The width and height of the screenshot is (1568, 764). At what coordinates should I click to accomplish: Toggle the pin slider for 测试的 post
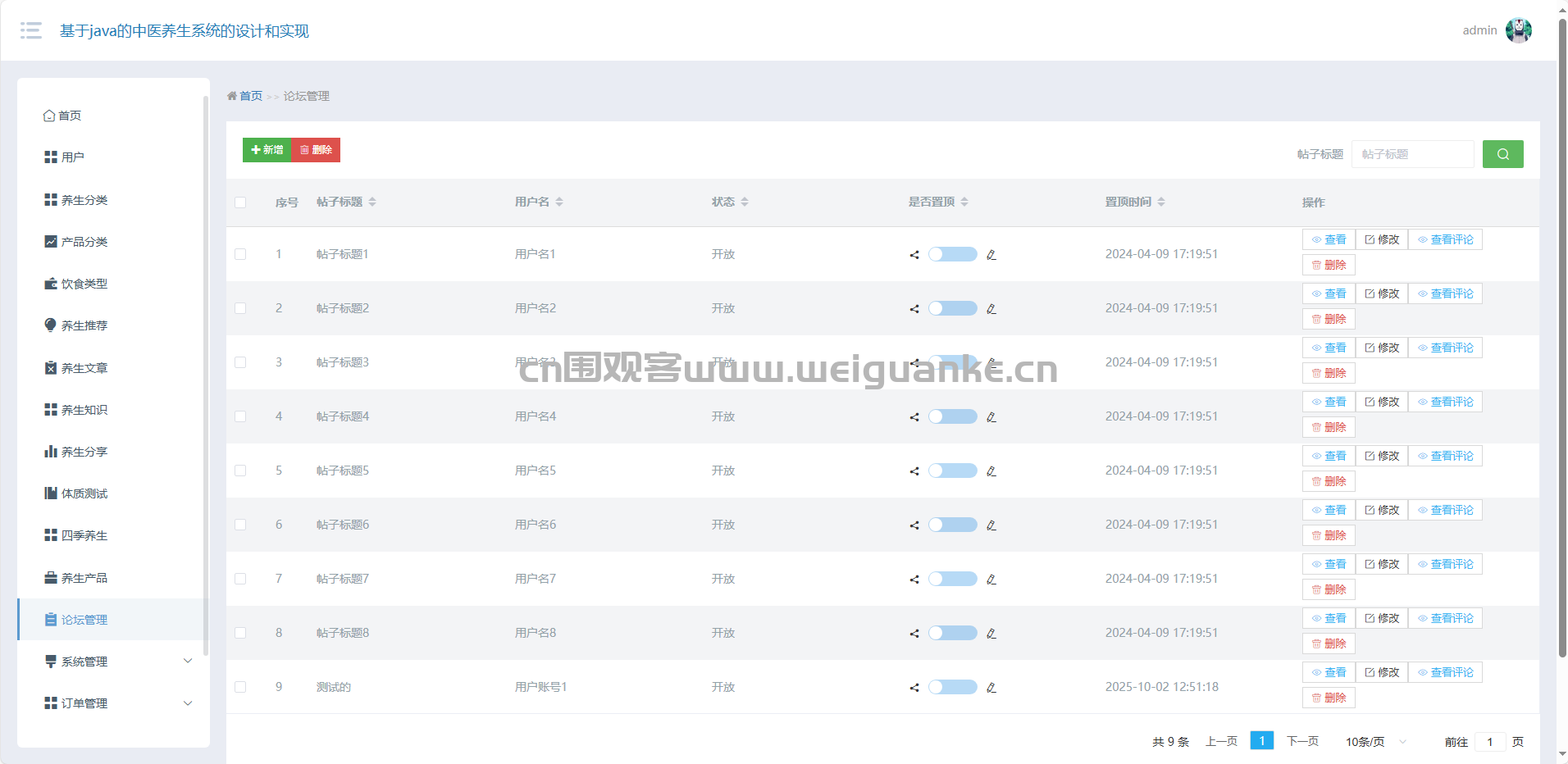(x=952, y=687)
